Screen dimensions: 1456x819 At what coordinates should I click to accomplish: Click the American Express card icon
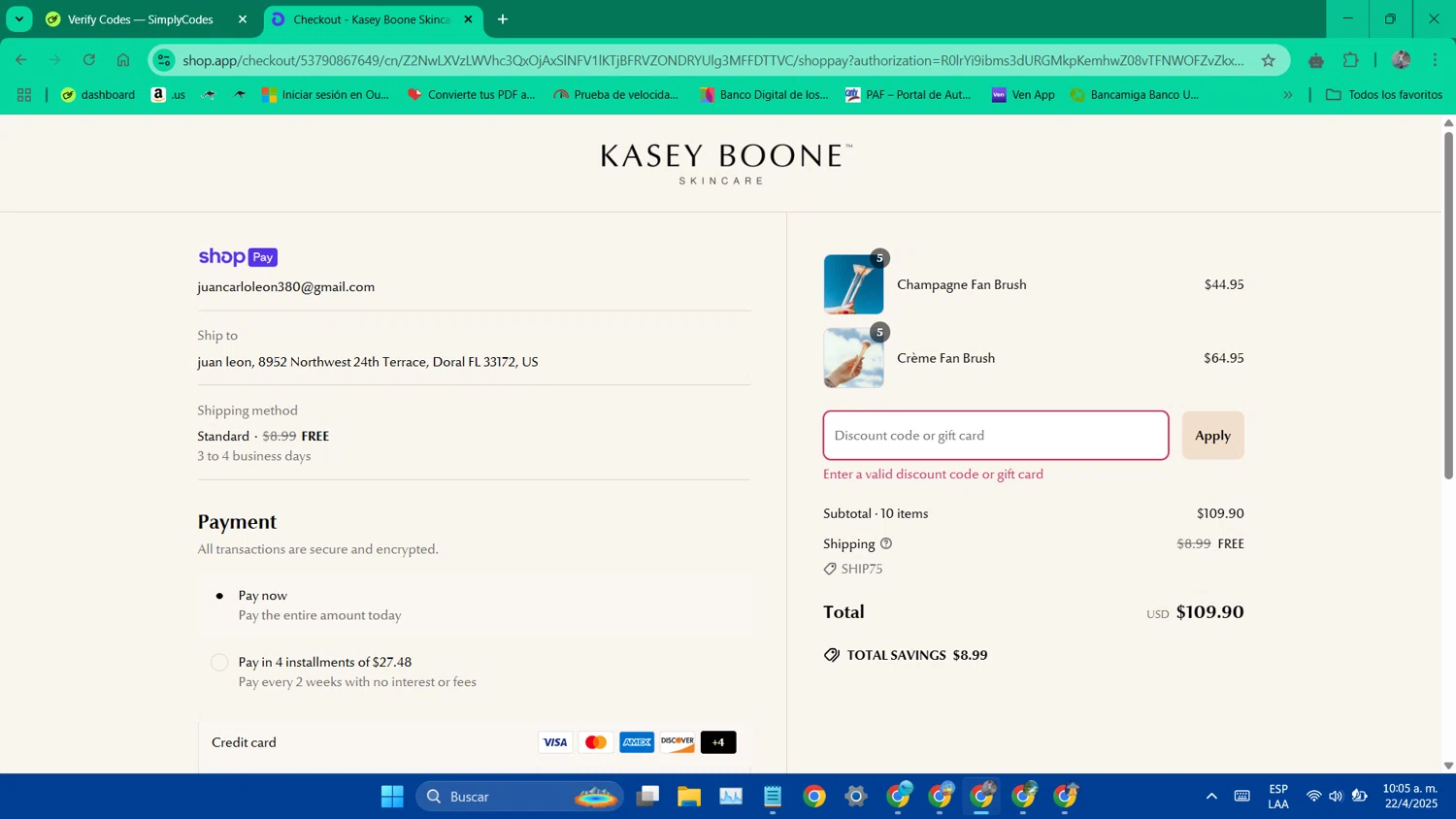coord(637,742)
